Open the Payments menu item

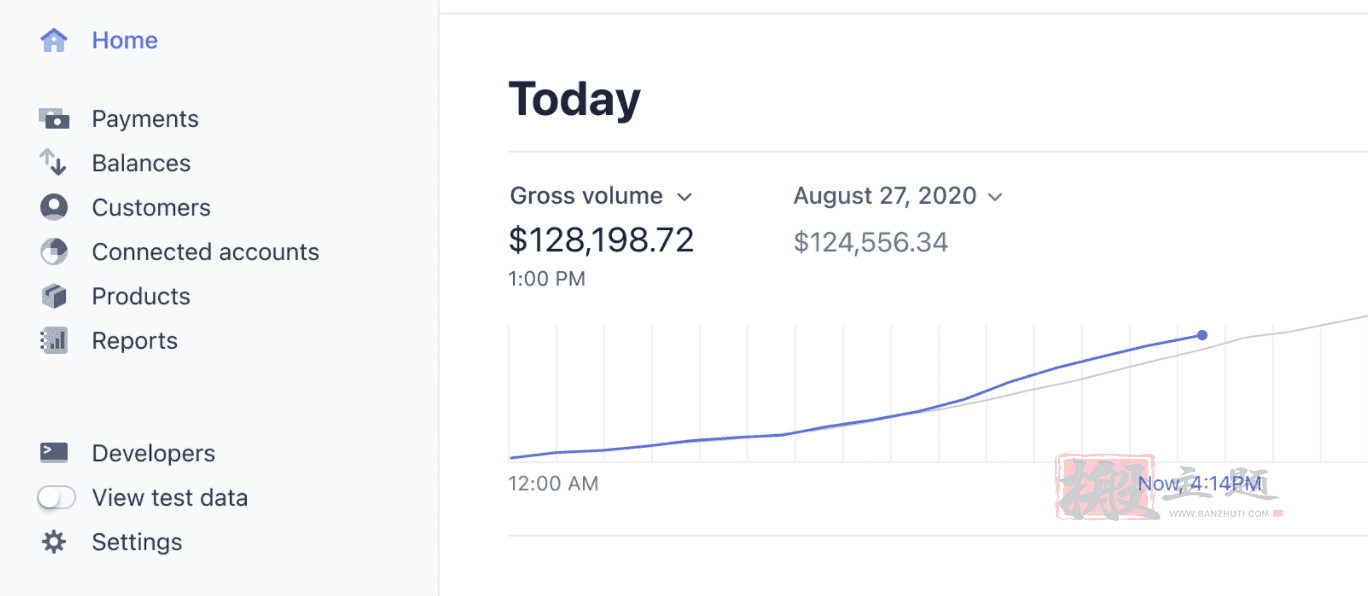(145, 119)
